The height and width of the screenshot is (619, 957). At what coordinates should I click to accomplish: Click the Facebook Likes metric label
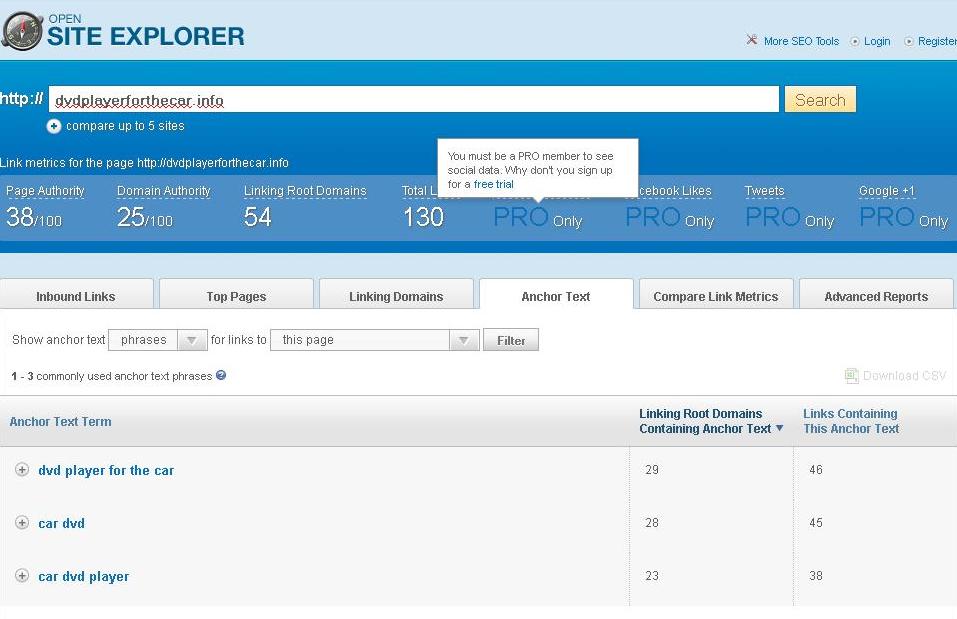[675, 191]
